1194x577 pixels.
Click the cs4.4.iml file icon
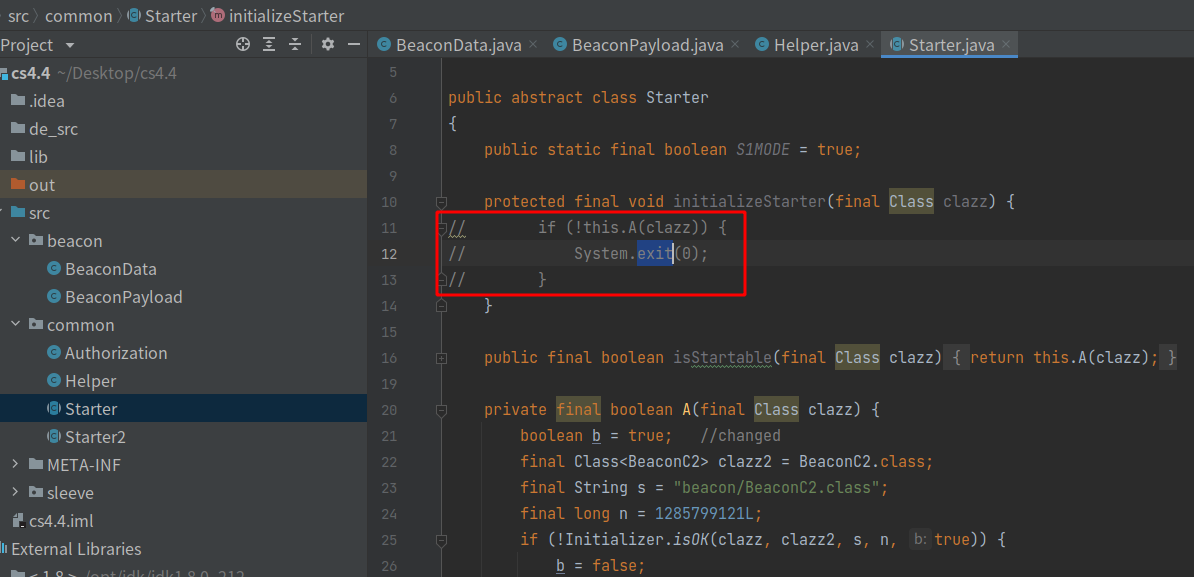click(x=19, y=521)
